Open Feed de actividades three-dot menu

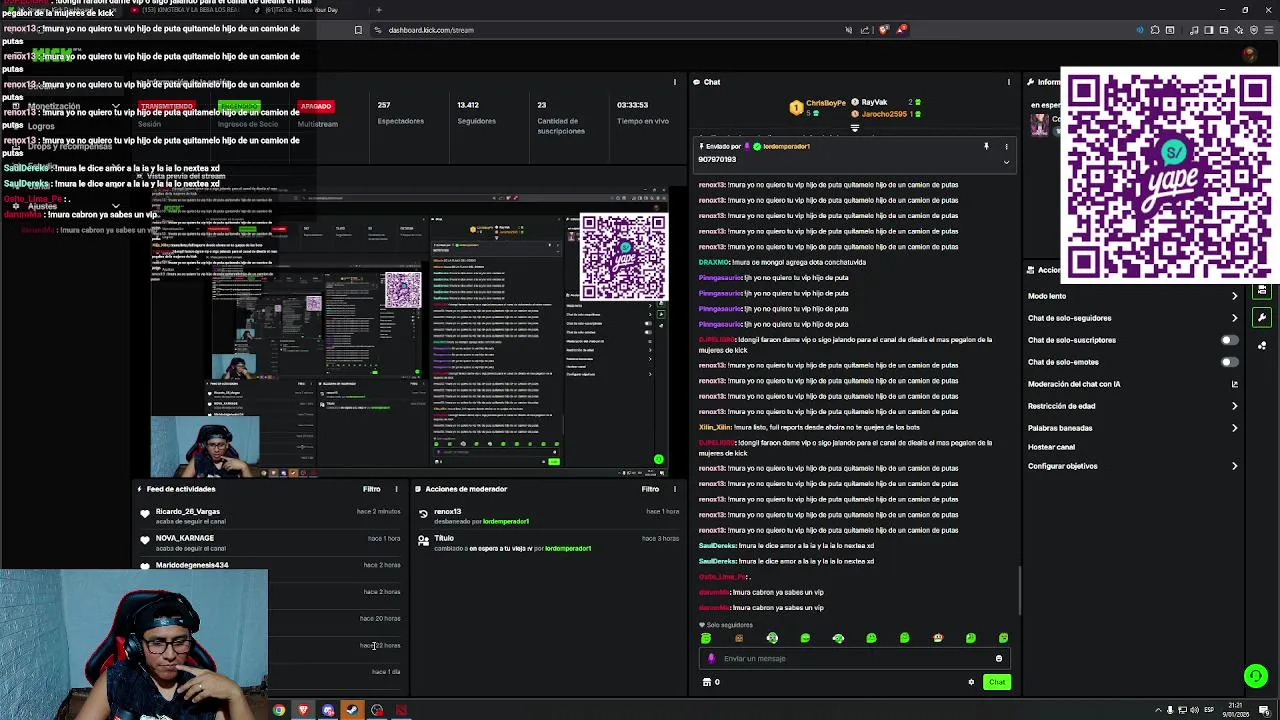396,489
